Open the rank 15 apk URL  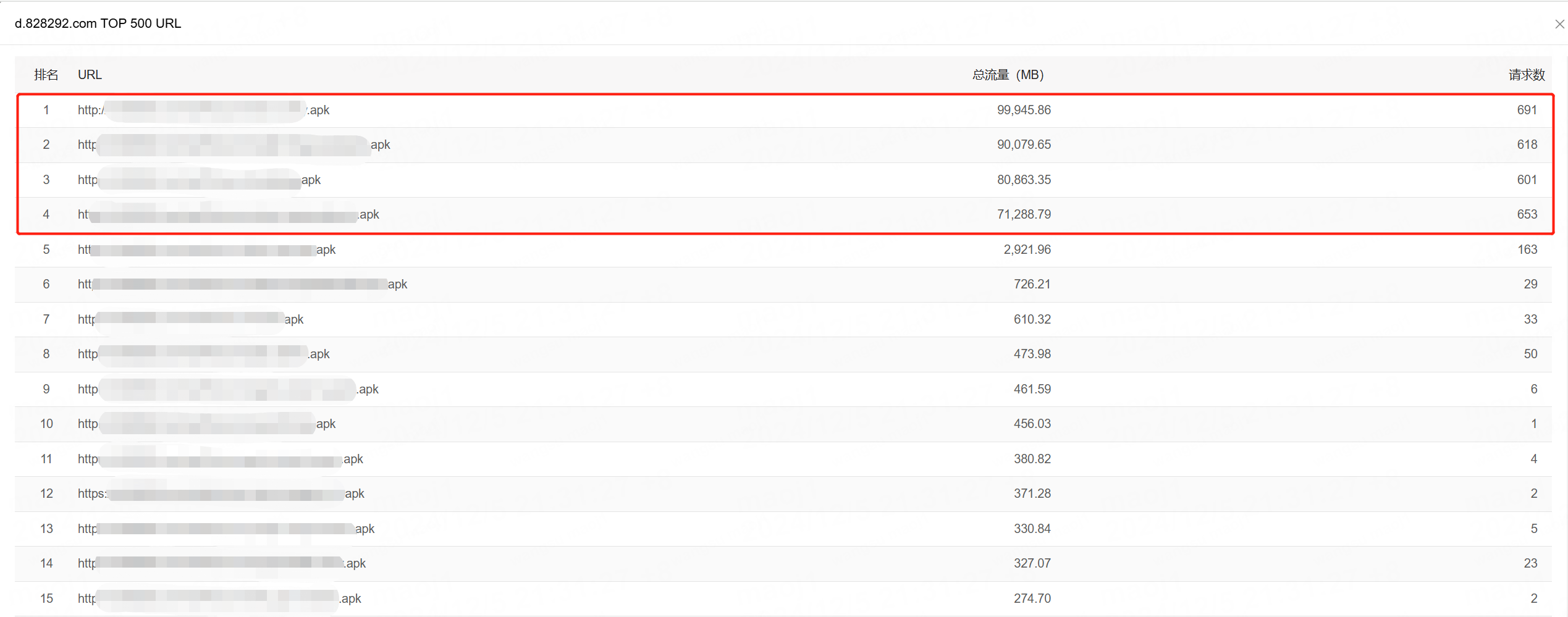(x=219, y=598)
